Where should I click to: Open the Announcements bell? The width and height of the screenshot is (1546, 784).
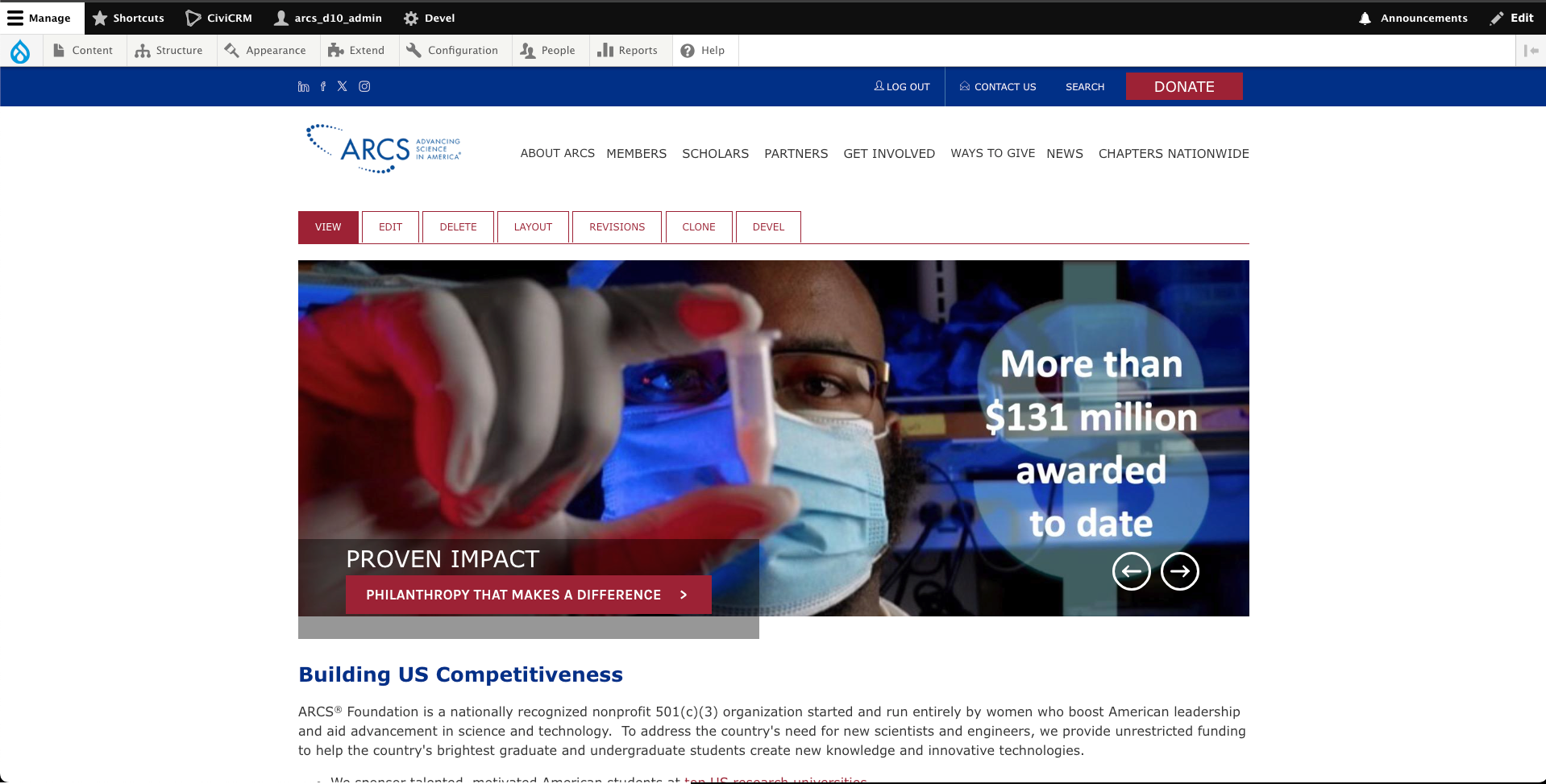pos(1413,18)
